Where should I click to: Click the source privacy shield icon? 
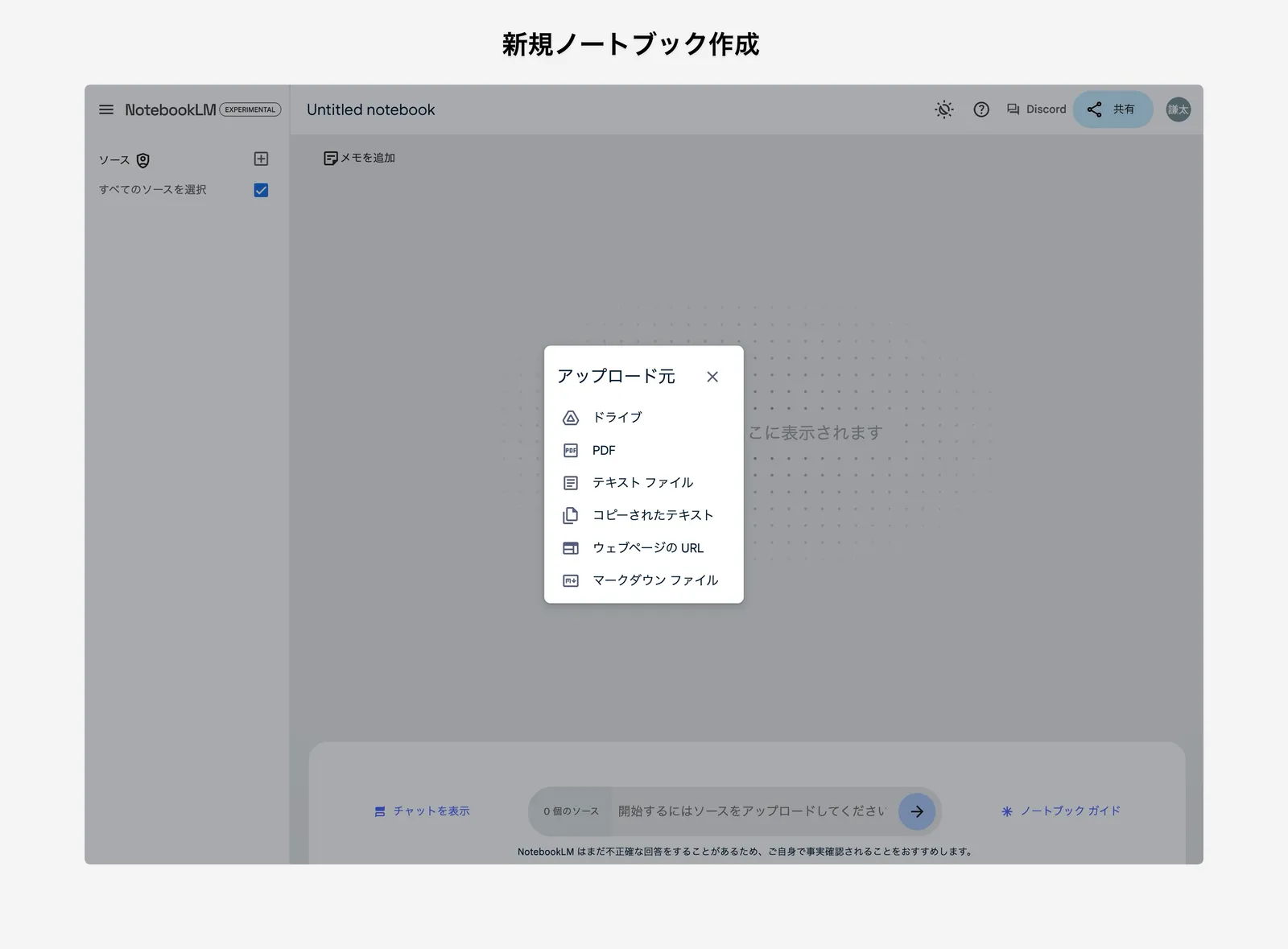click(x=143, y=160)
